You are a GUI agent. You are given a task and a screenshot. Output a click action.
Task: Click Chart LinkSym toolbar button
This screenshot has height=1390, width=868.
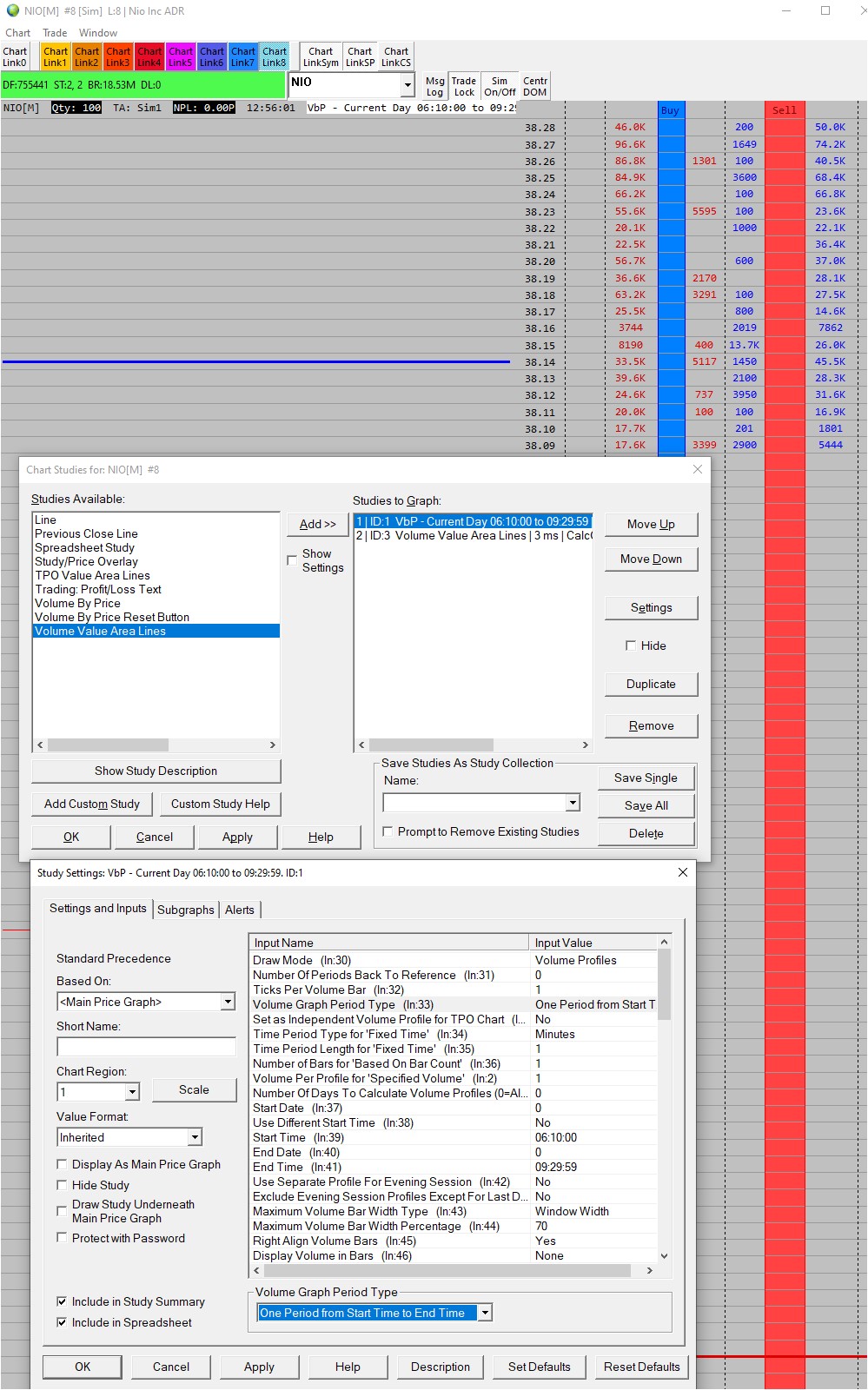(x=321, y=57)
